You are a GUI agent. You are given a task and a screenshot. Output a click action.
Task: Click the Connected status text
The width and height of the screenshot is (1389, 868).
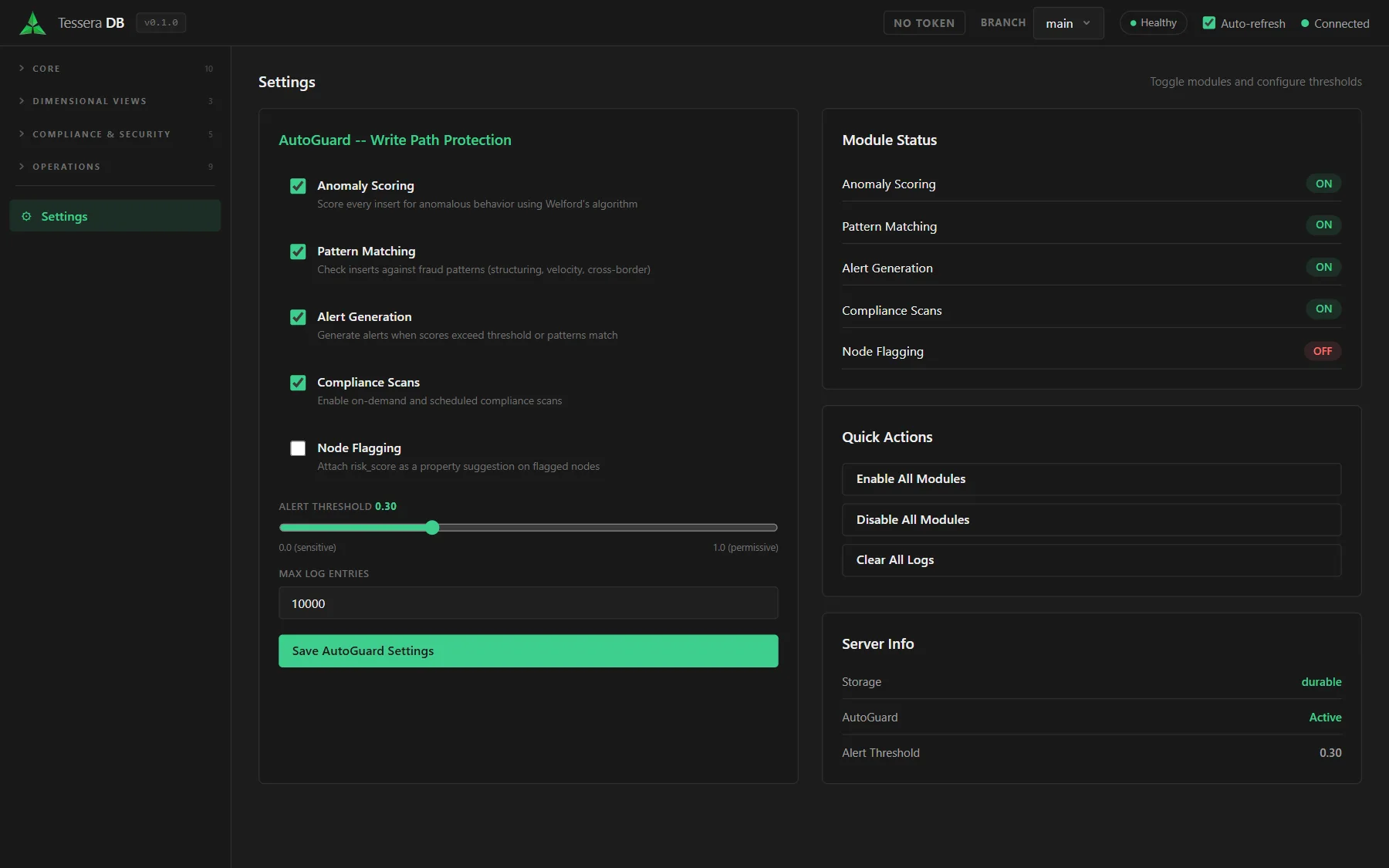pos(1341,24)
